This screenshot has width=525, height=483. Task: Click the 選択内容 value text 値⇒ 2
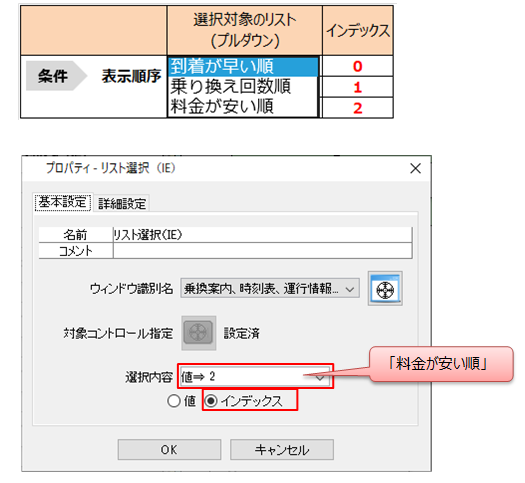[x=198, y=377]
